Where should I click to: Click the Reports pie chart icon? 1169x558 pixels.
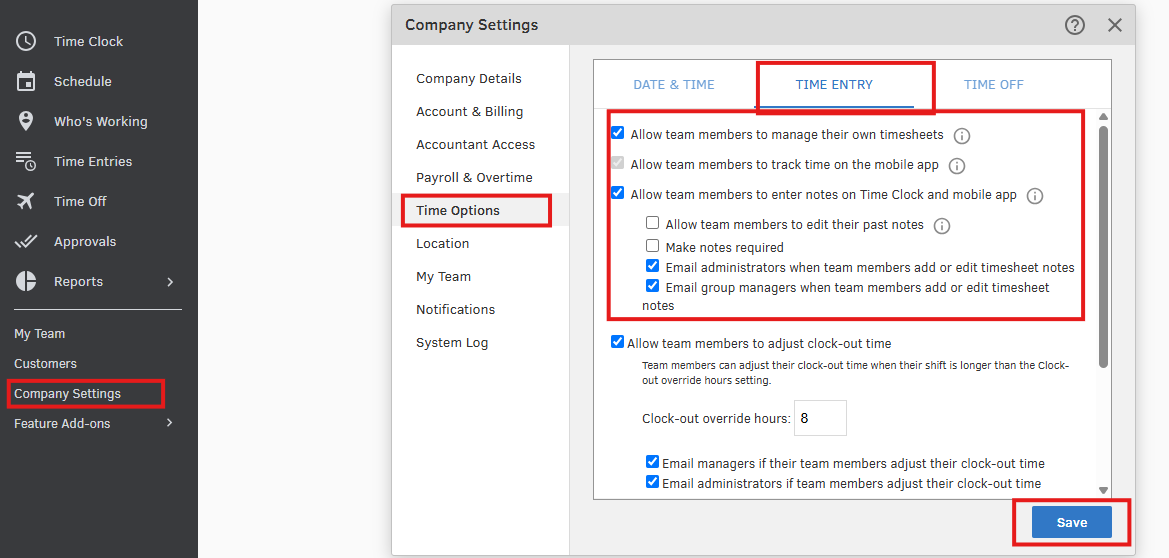[26, 281]
